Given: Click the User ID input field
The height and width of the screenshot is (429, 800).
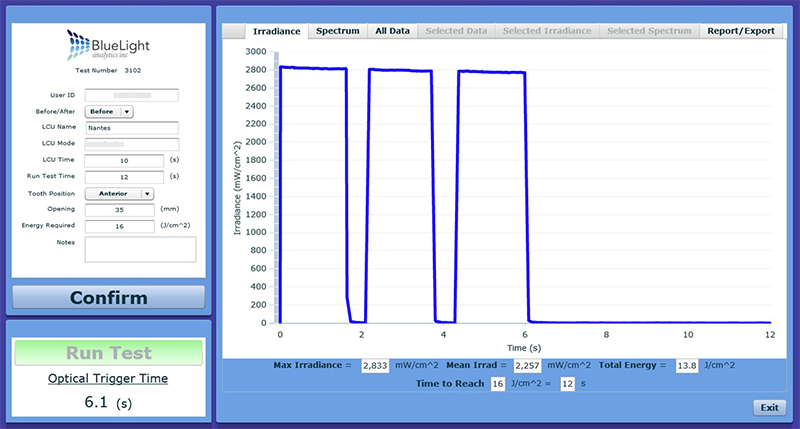Looking at the screenshot, I should pyautogui.click(x=131, y=96).
